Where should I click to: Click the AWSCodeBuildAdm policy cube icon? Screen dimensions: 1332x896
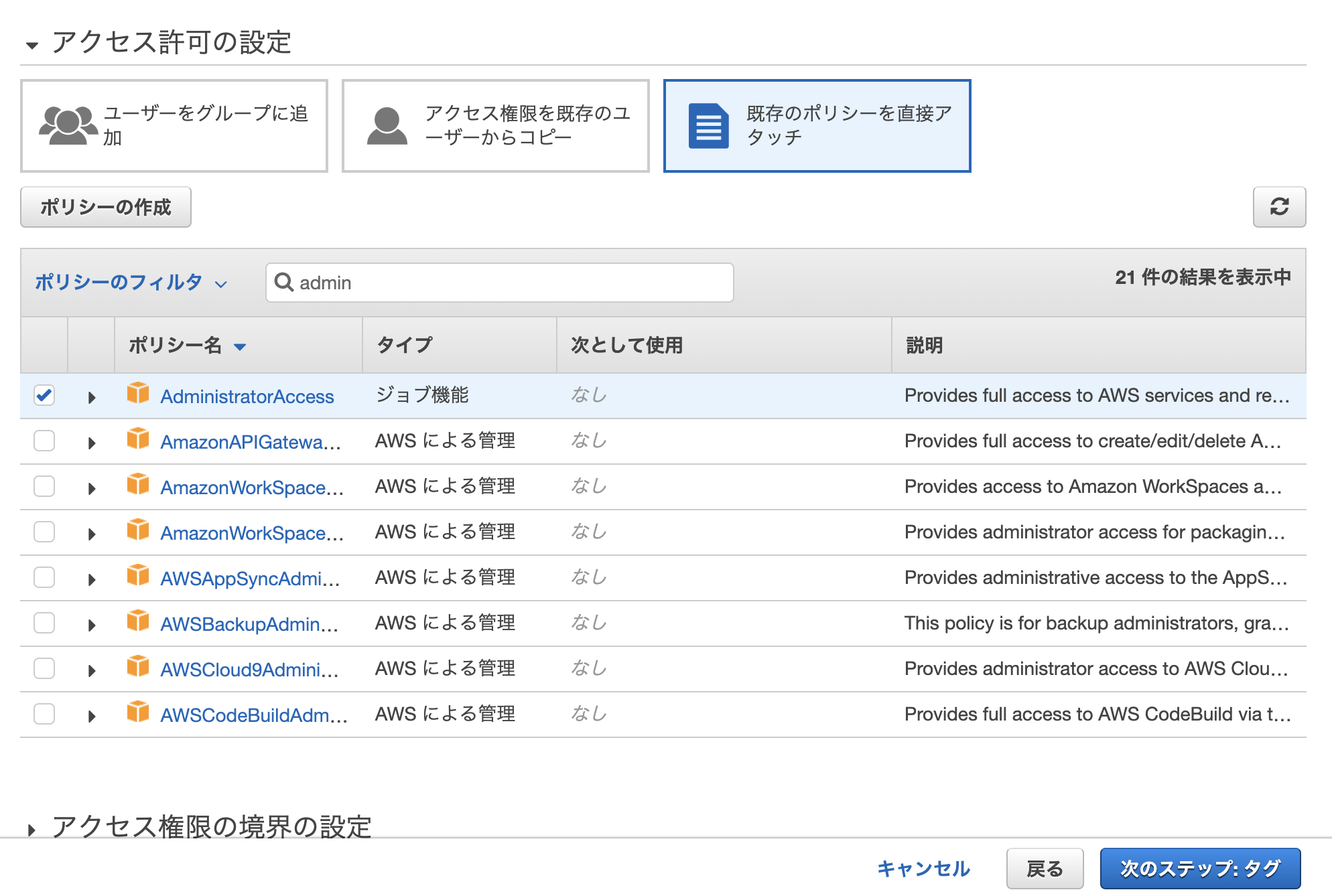(138, 713)
